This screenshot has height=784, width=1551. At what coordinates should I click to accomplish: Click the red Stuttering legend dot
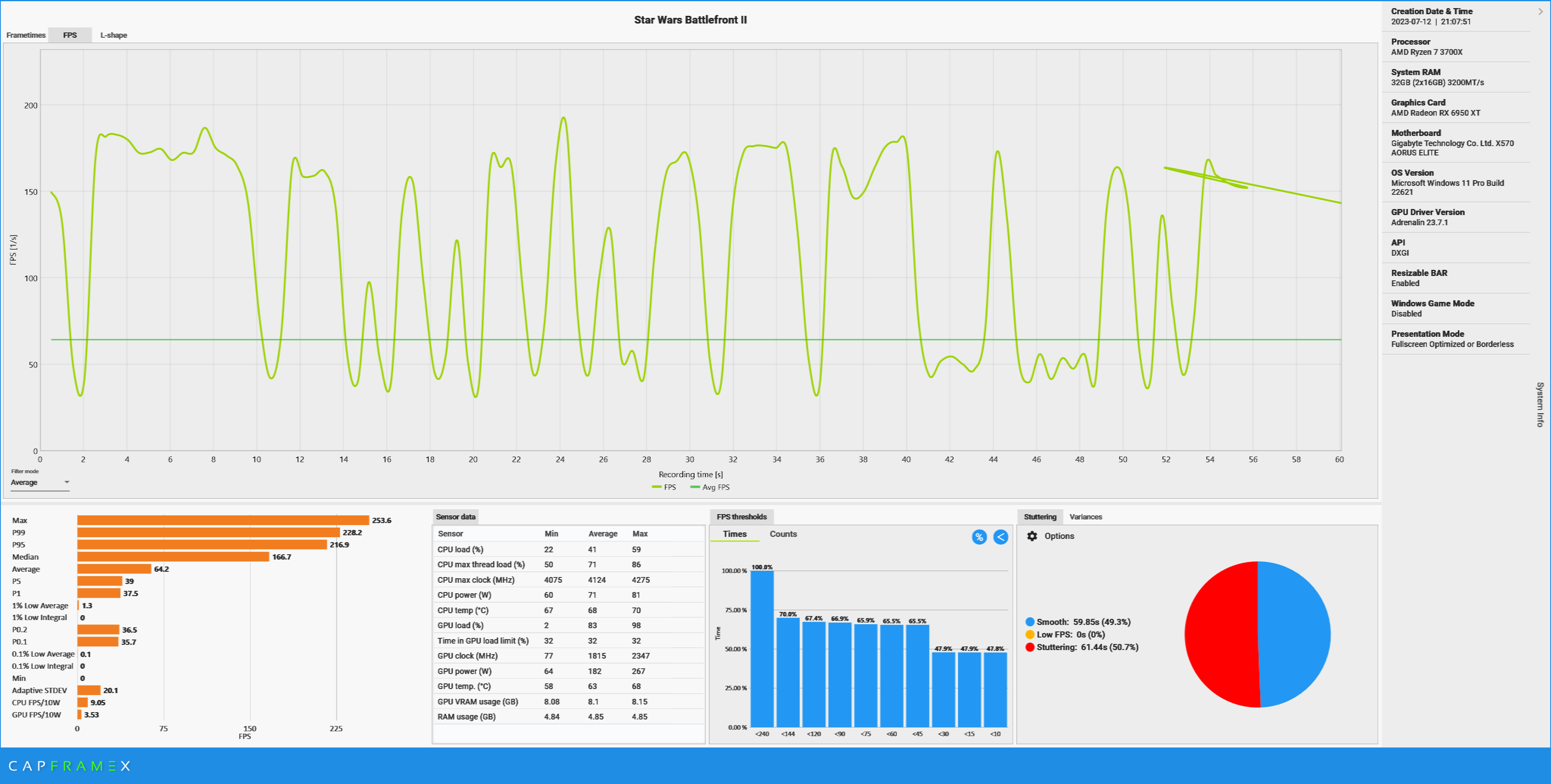pyautogui.click(x=1030, y=647)
